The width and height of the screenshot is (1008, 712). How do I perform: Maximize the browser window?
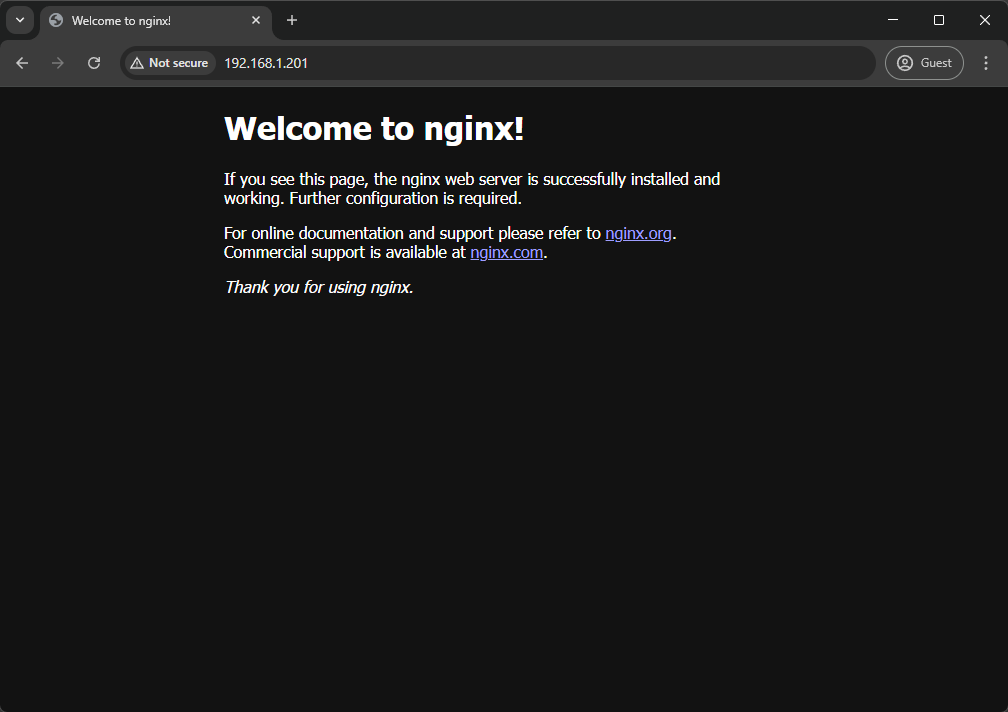(939, 20)
